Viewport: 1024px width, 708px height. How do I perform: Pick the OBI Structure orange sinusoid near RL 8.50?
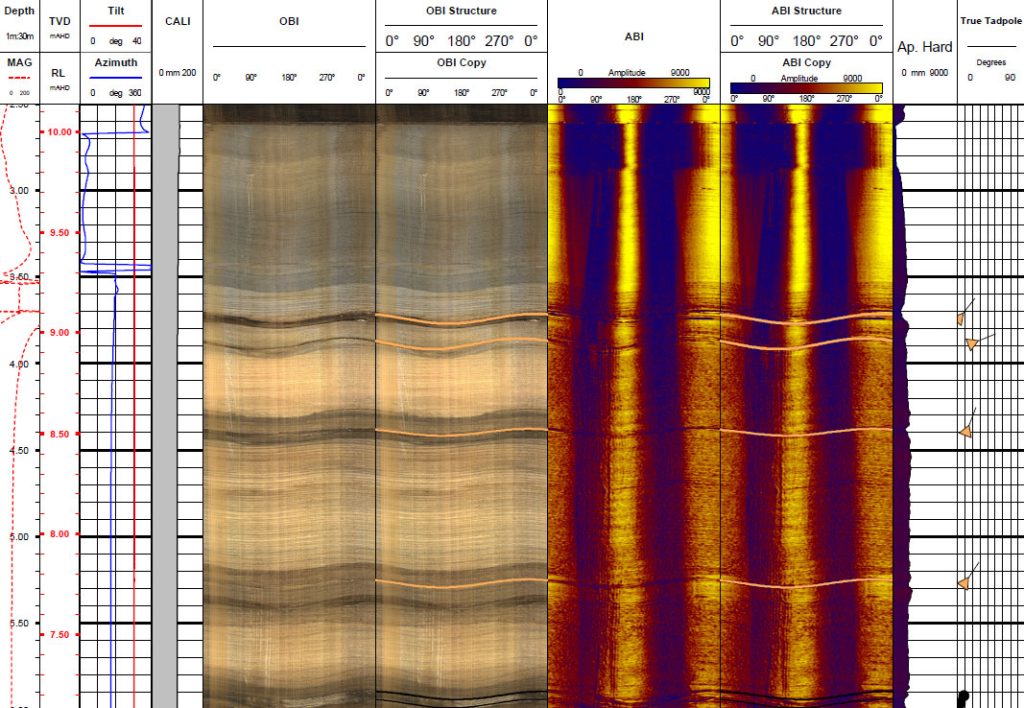click(x=461, y=432)
